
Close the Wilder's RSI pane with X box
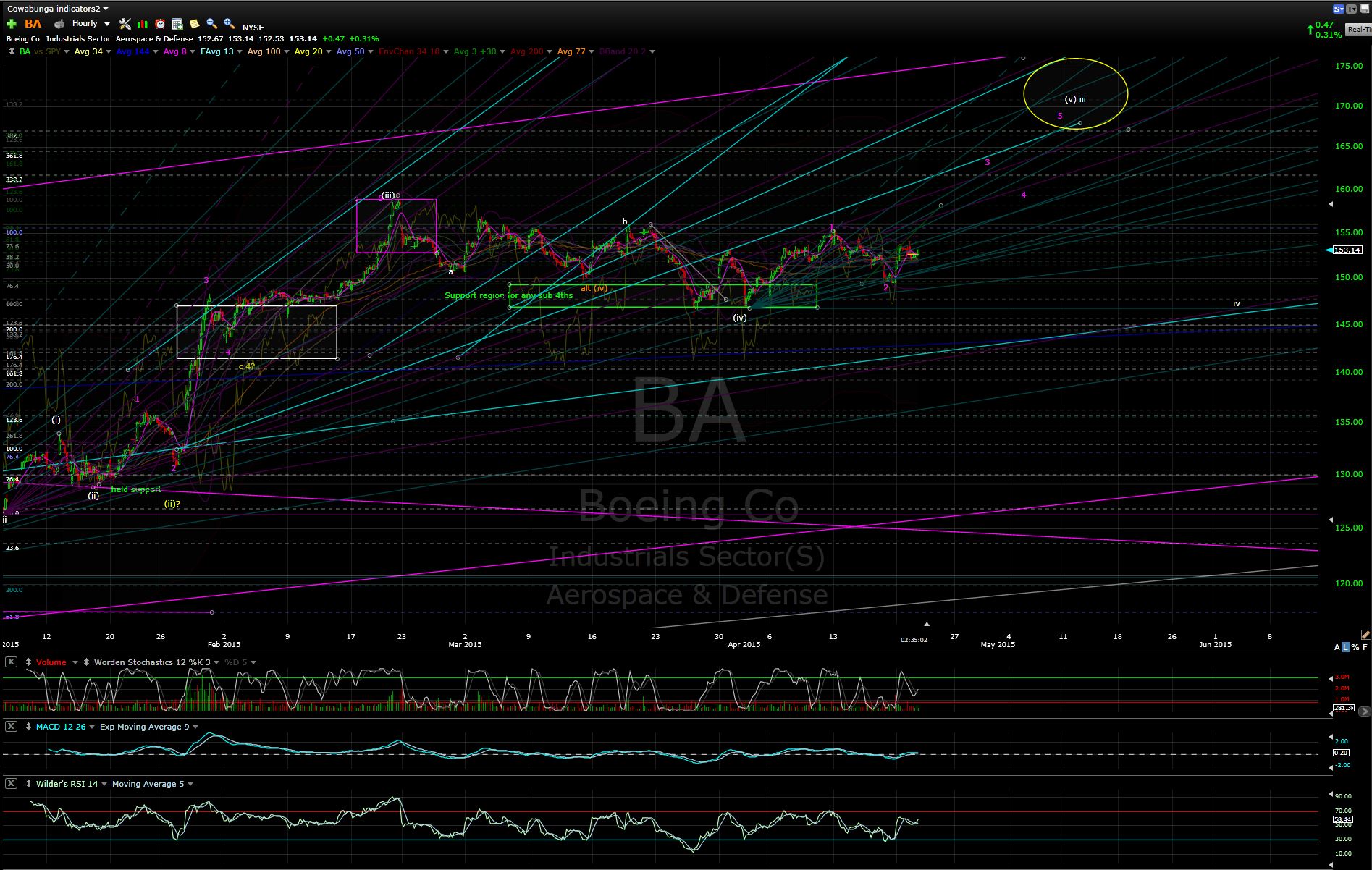pyautogui.click(x=12, y=784)
